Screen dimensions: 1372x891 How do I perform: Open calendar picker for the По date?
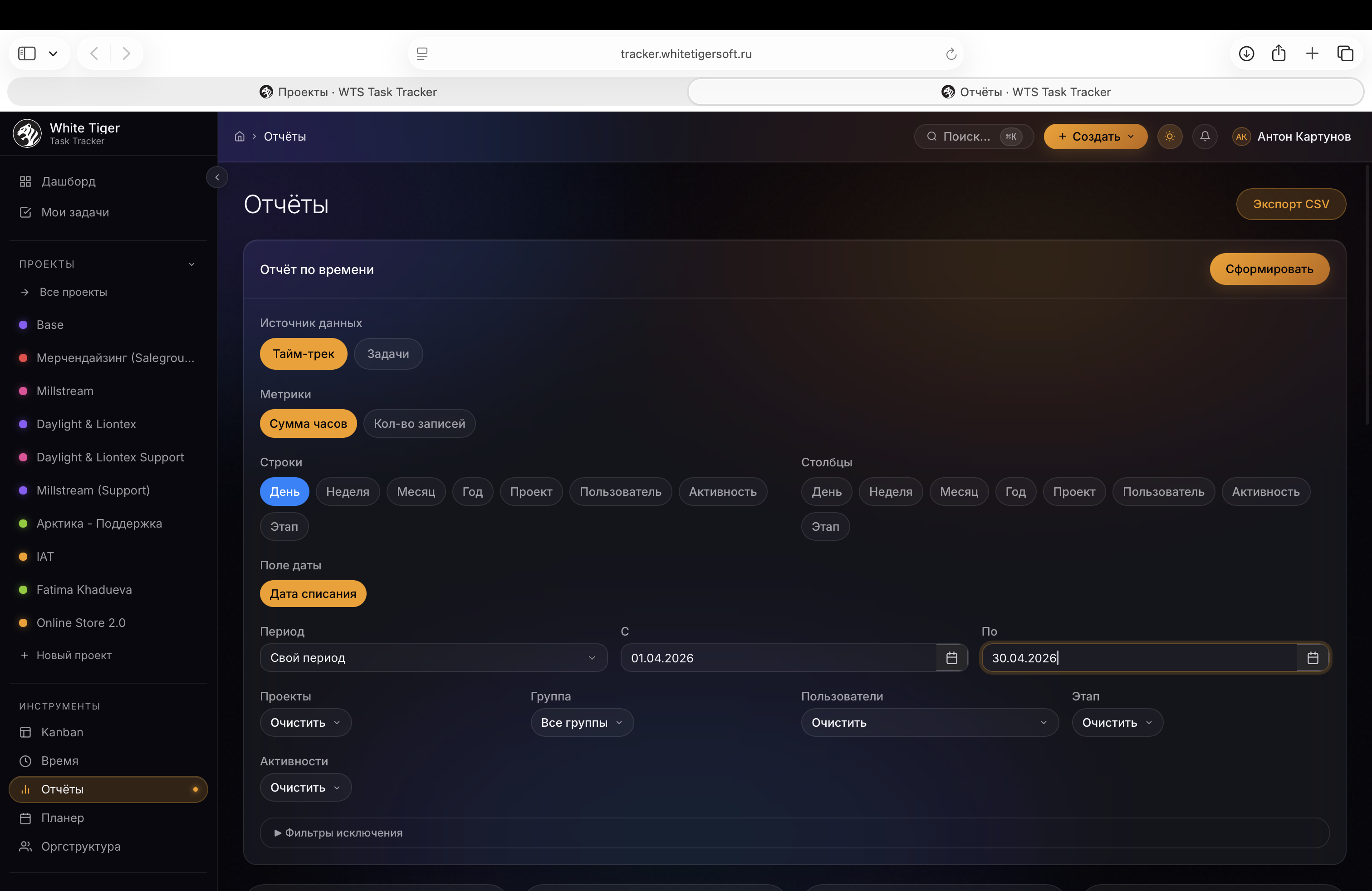point(1313,657)
